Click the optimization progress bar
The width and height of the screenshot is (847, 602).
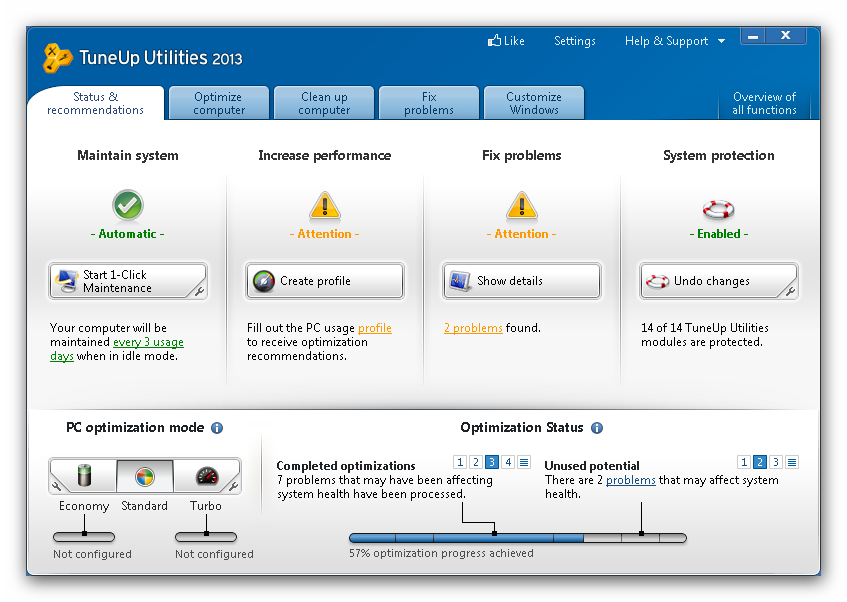coord(517,538)
